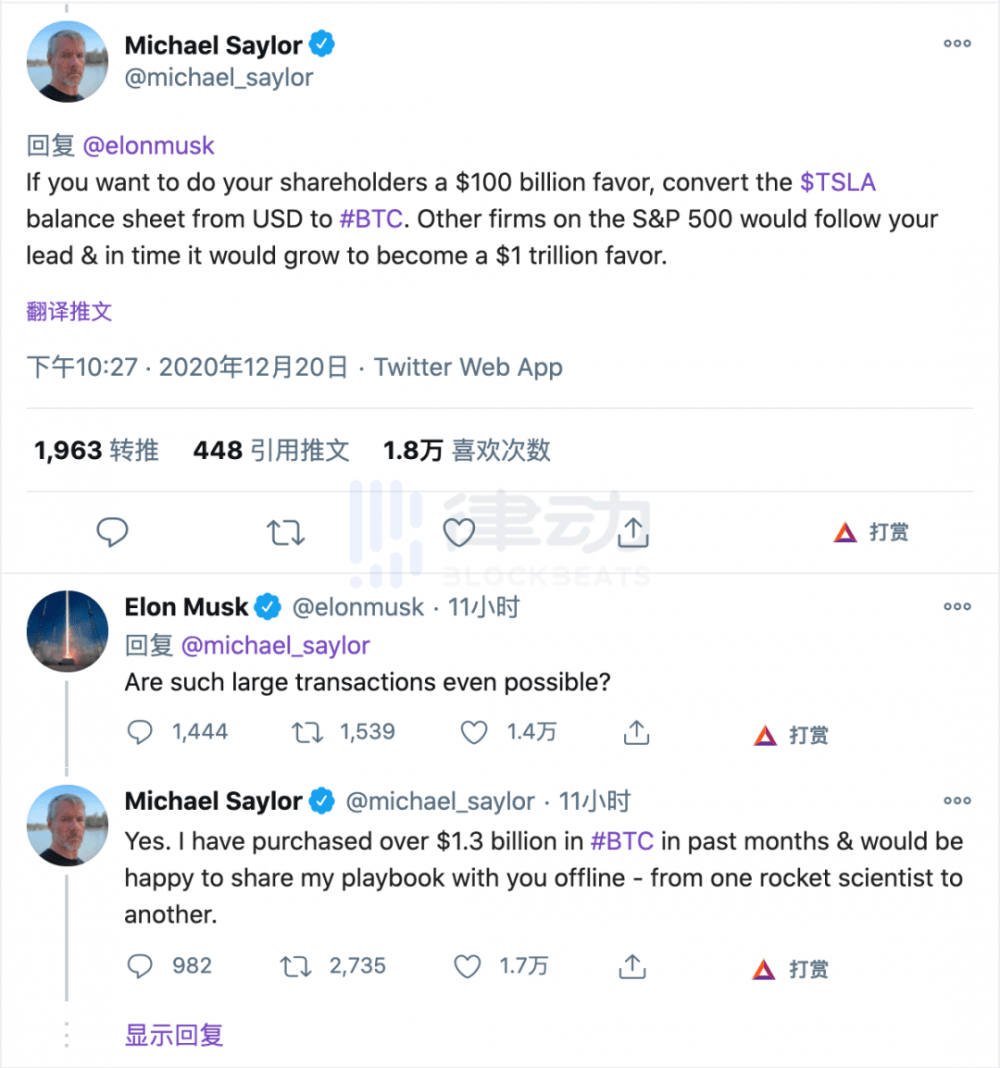Tip Elon Musk using the 打赏 triangle icon

point(765,735)
